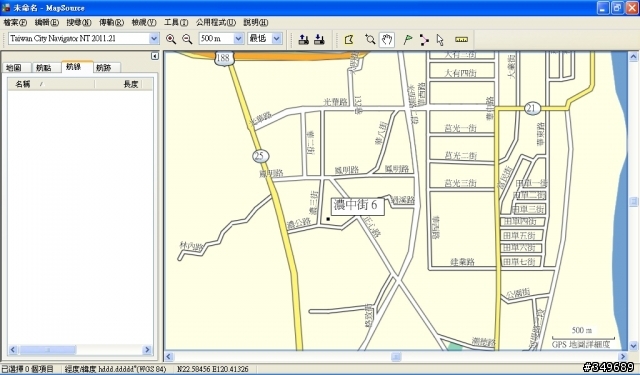
Task: Click the side panel horizontal scrollbar thumb
Action: point(48,350)
